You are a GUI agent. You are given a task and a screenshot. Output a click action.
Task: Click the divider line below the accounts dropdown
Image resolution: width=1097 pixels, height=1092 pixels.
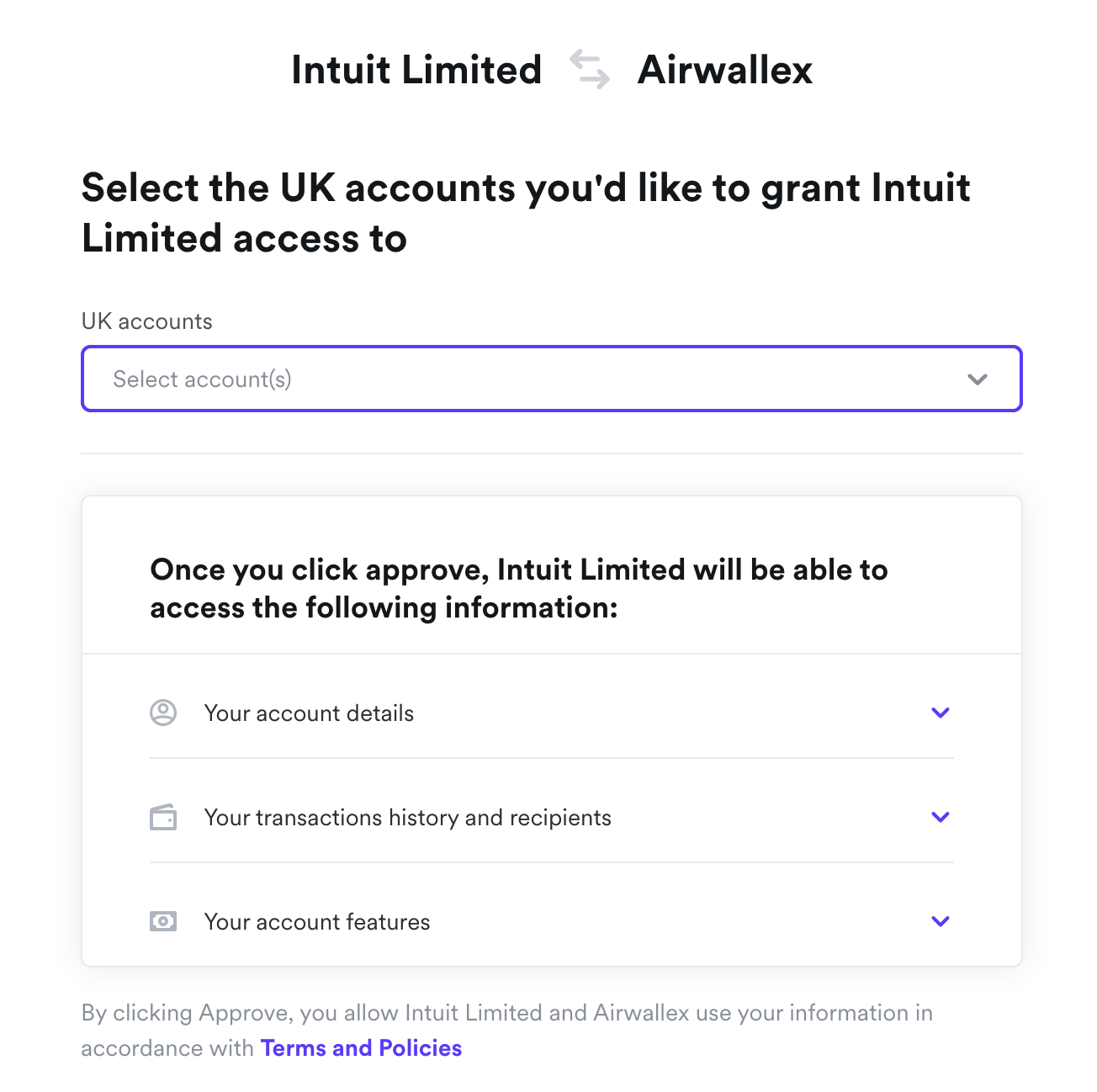coord(552,453)
